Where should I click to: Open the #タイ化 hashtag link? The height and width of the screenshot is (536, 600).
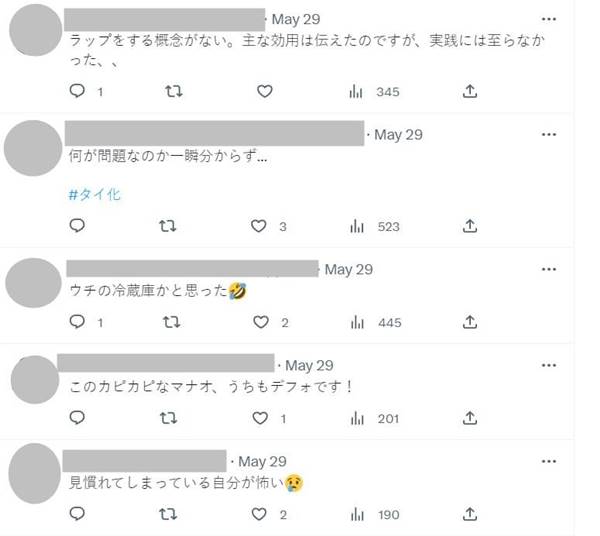pos(95,195)
